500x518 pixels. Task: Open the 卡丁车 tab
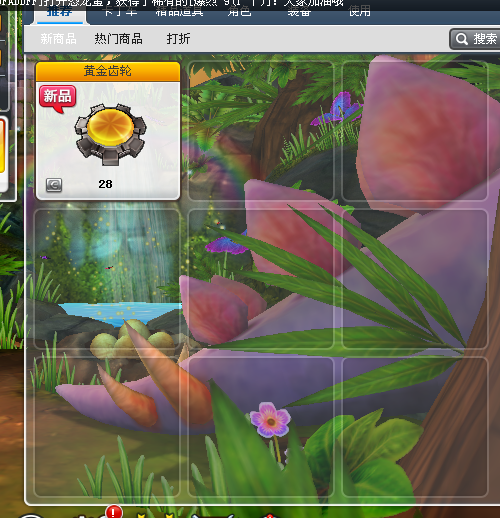120,13
